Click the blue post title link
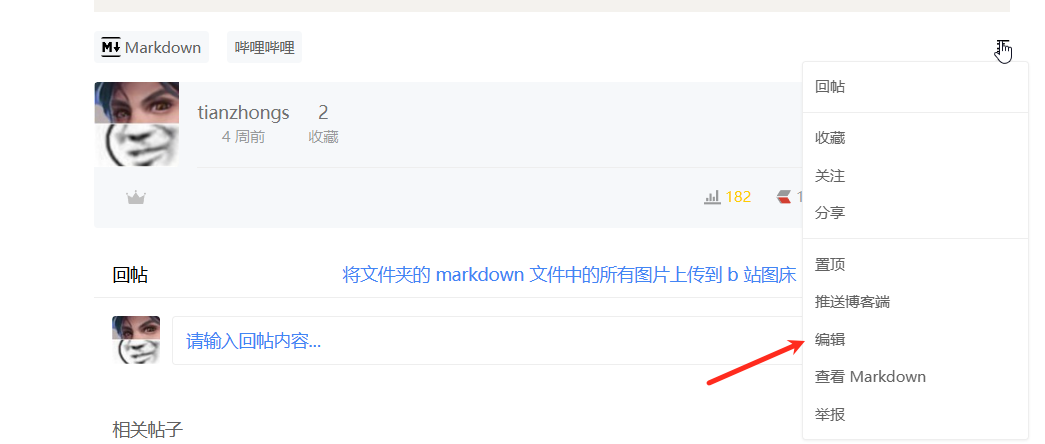1045x444 pixels. 569,275
